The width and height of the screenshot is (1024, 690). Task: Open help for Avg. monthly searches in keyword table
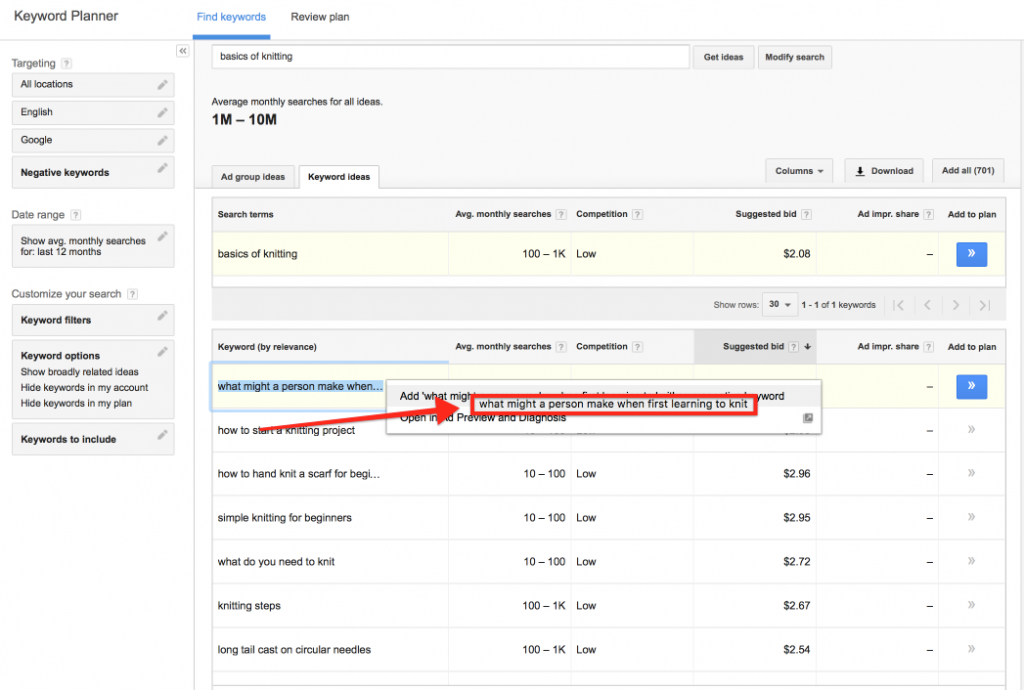[x=561, y=347]
